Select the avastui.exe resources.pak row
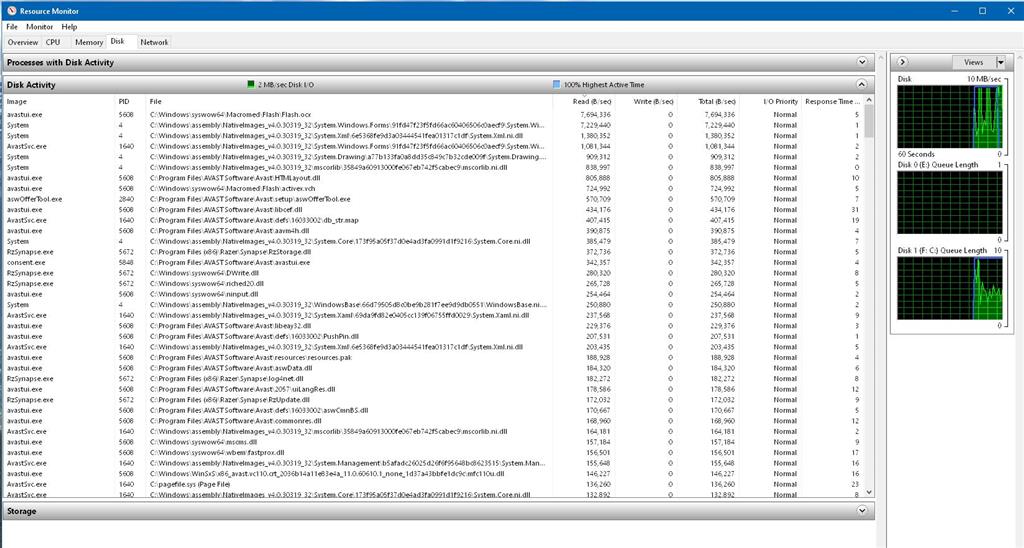The image size is (1024, 548). click(x=433, y=357)
